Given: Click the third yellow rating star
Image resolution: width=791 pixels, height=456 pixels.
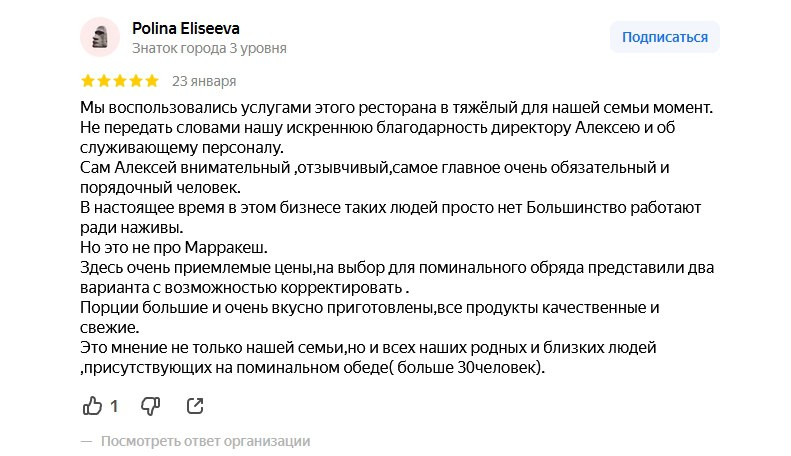Looking at the screenshot, I should tap(120, 81).
